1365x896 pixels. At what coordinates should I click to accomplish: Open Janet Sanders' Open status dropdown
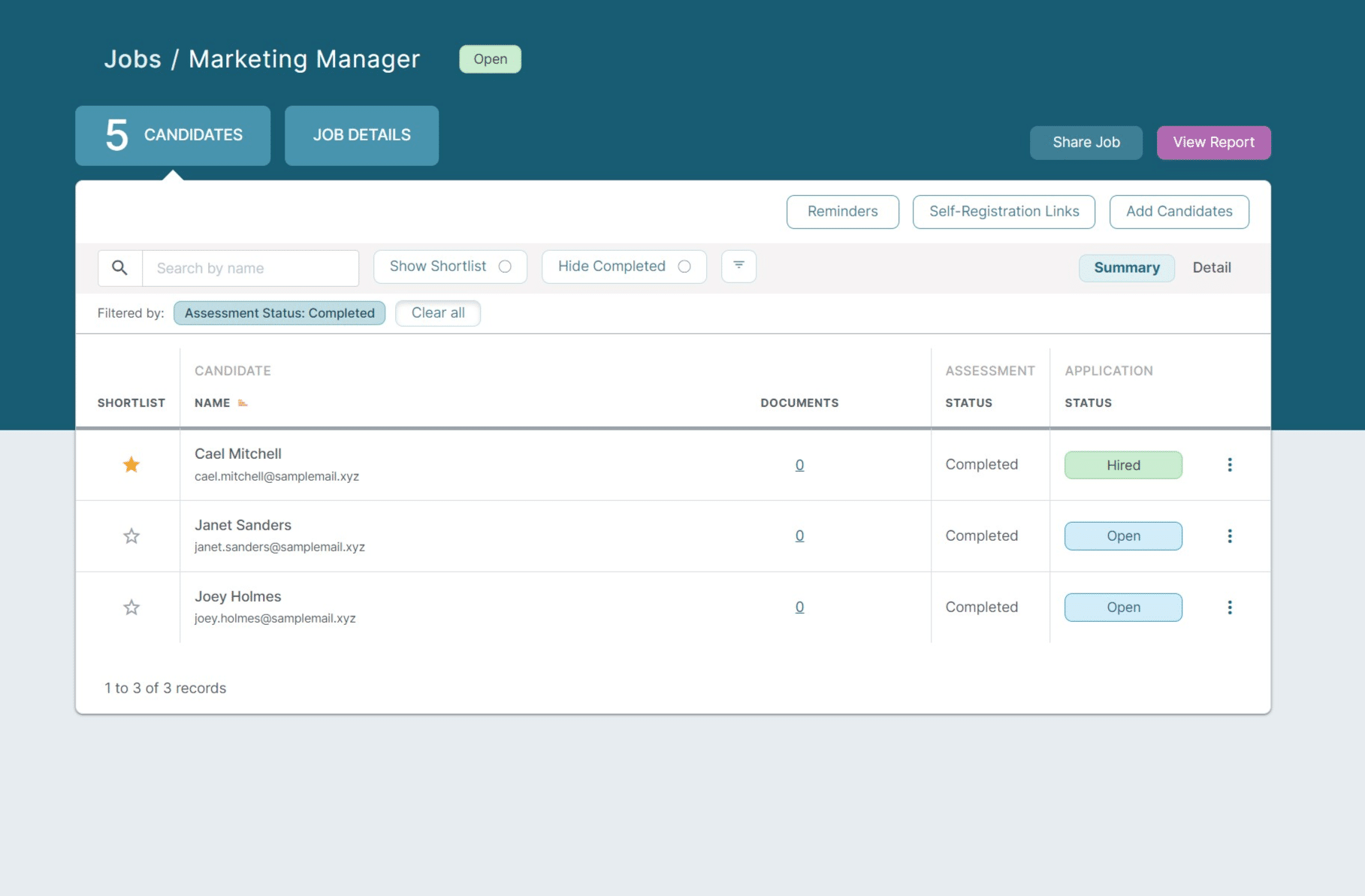coord(1123,536)
